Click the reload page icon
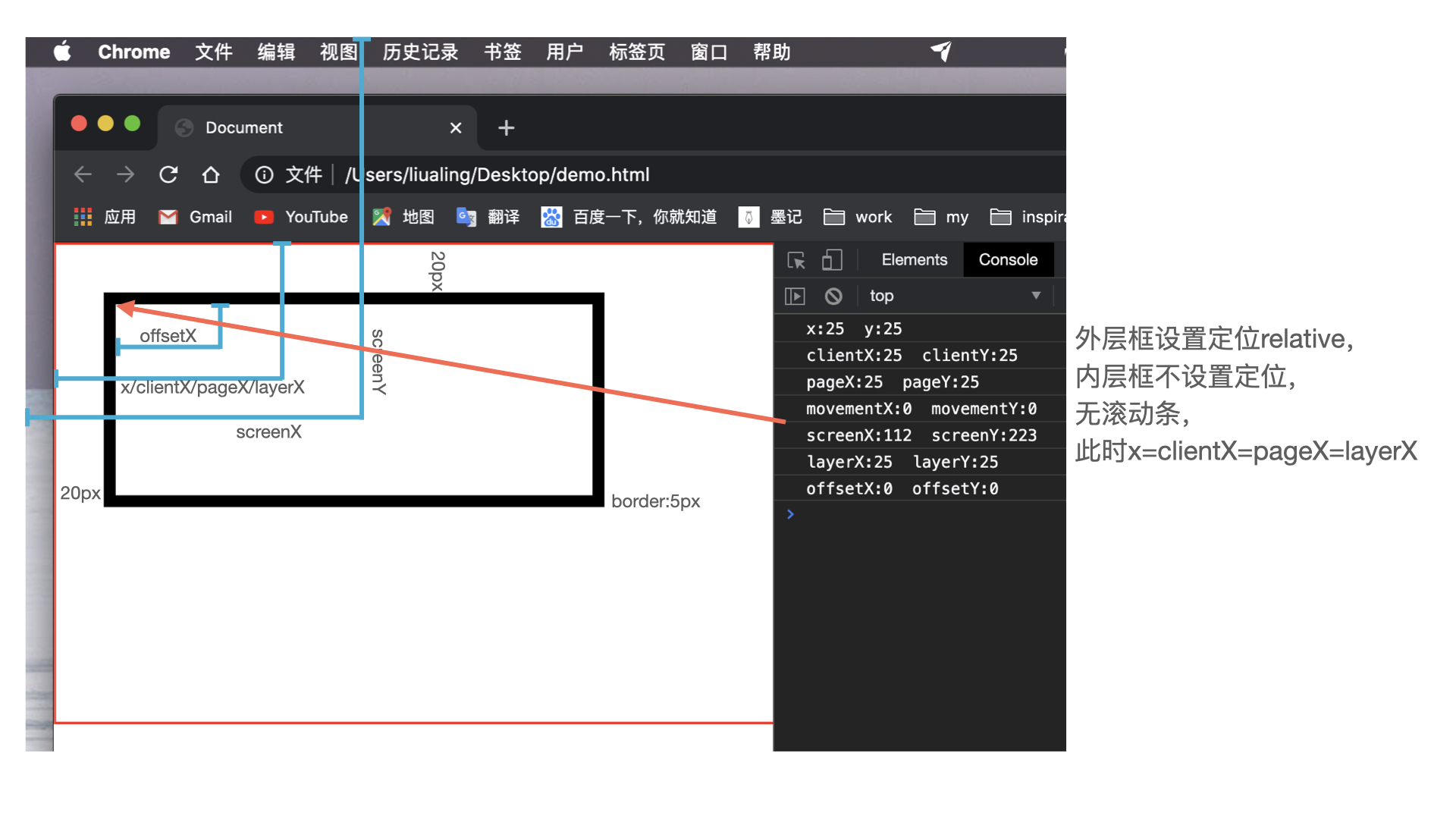1456x819 pixels. click(168, 174)
